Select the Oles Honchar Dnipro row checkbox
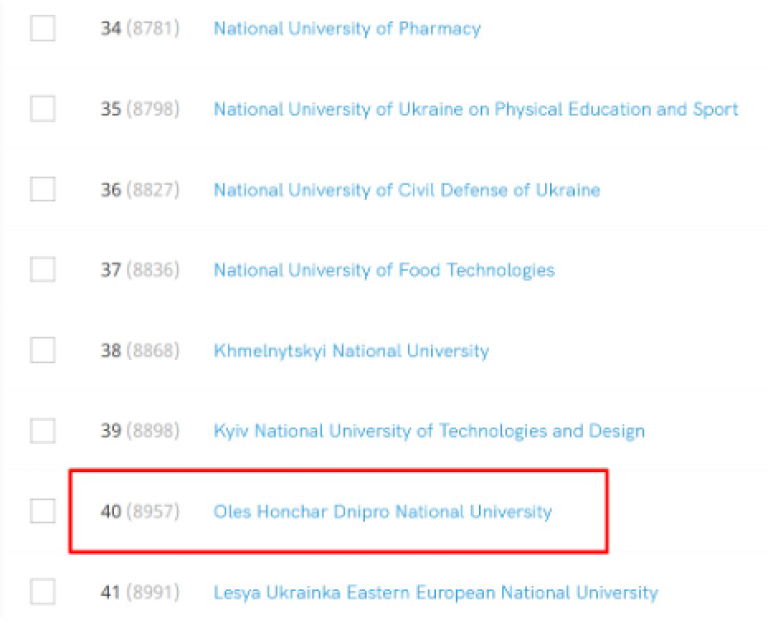 (43, 512)
